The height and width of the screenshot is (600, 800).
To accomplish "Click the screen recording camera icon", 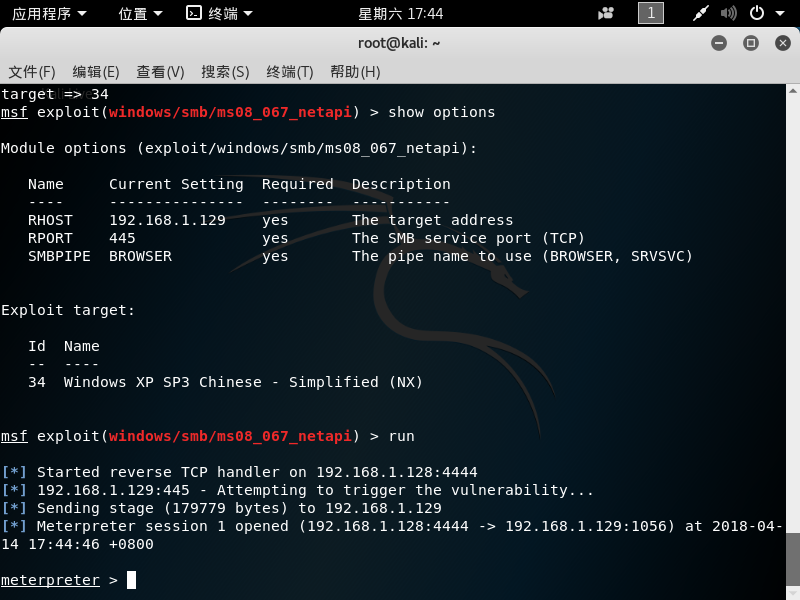I will (606, 13).
